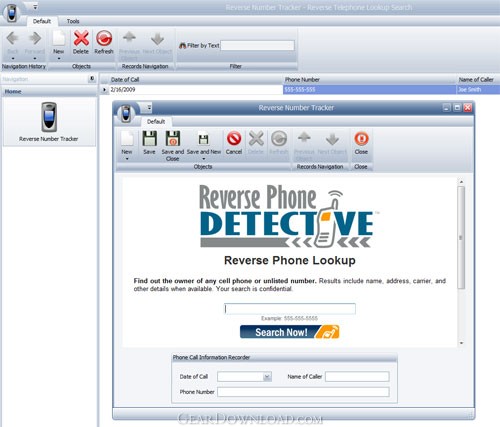Click the red Cancel icon
Image resolution: width=500 pixels, height=427 pixels.
[234, 138]
